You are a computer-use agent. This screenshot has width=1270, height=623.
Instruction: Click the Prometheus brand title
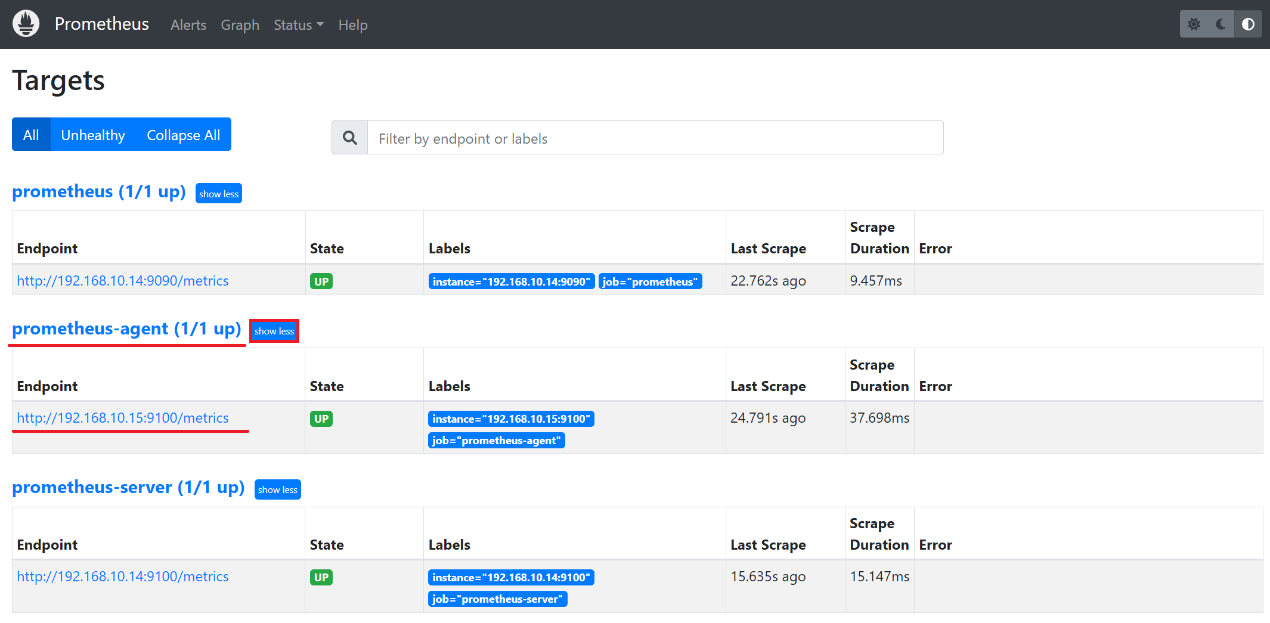coord(102,24)
